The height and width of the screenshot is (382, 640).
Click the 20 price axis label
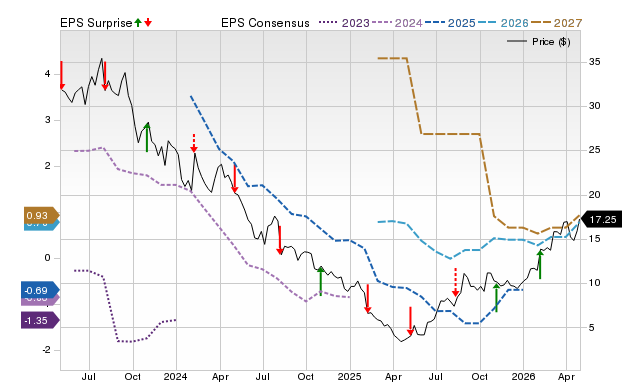(594, 195)
